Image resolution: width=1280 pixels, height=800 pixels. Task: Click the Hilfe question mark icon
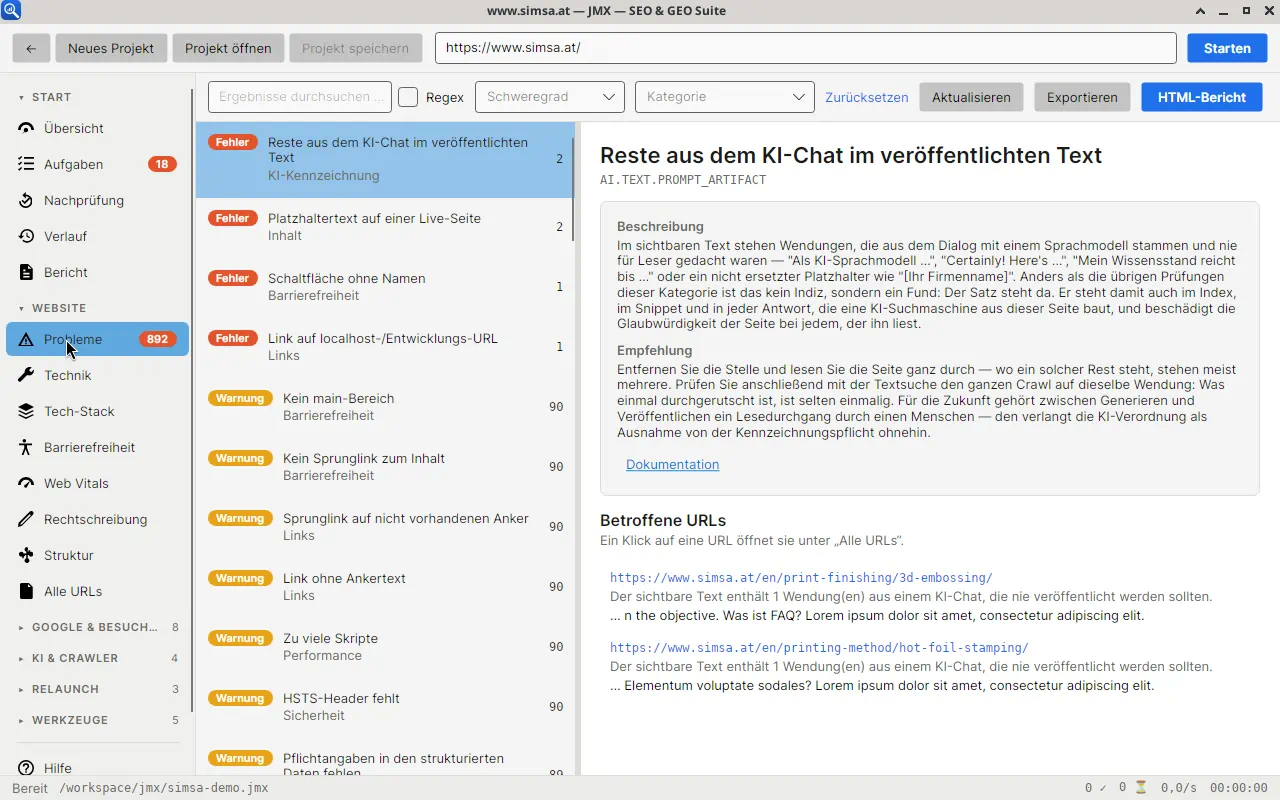[x=26, y=768]
